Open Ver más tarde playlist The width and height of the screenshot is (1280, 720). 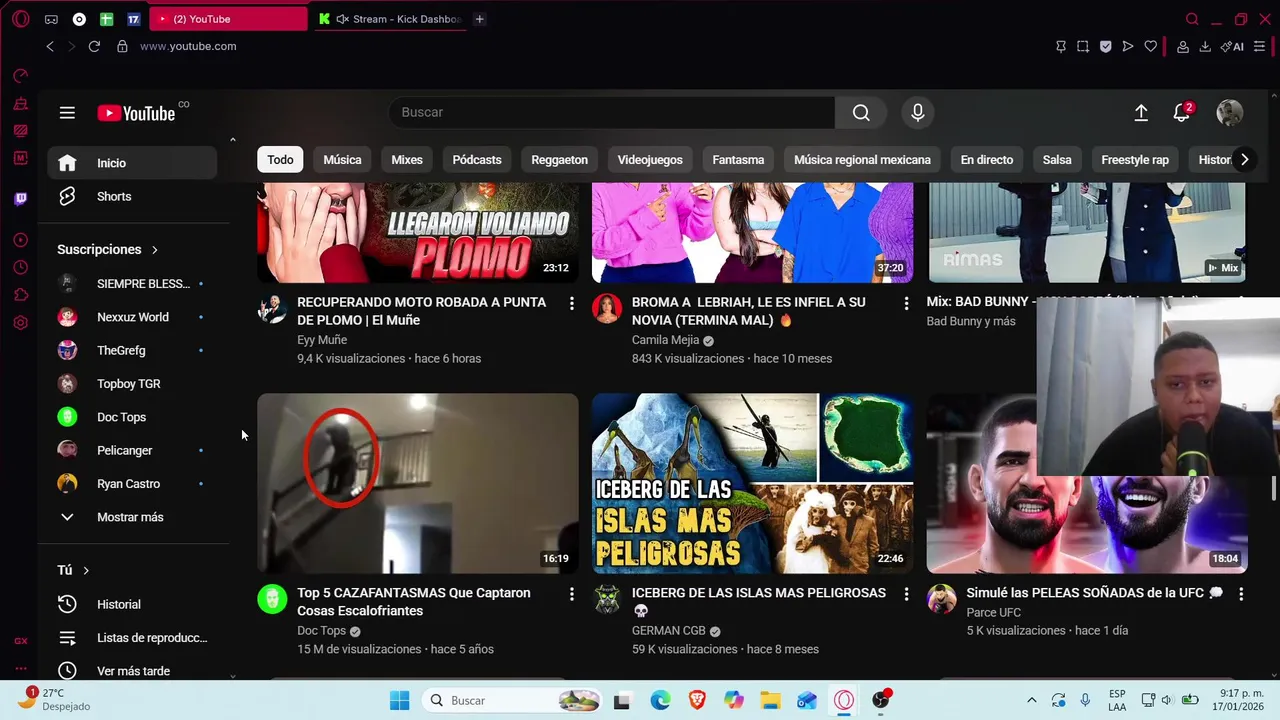pos(132,671)
